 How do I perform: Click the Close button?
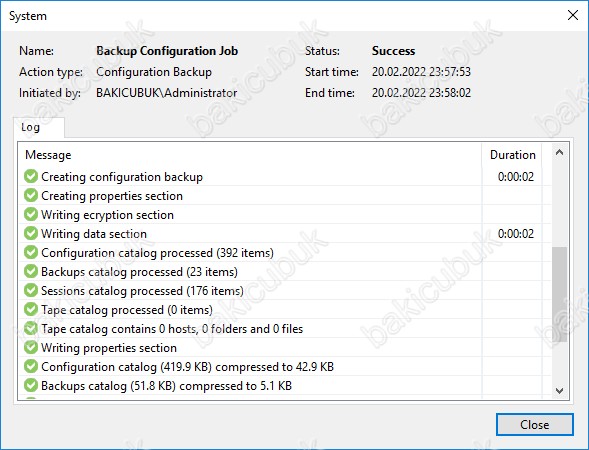click(535, 424)
